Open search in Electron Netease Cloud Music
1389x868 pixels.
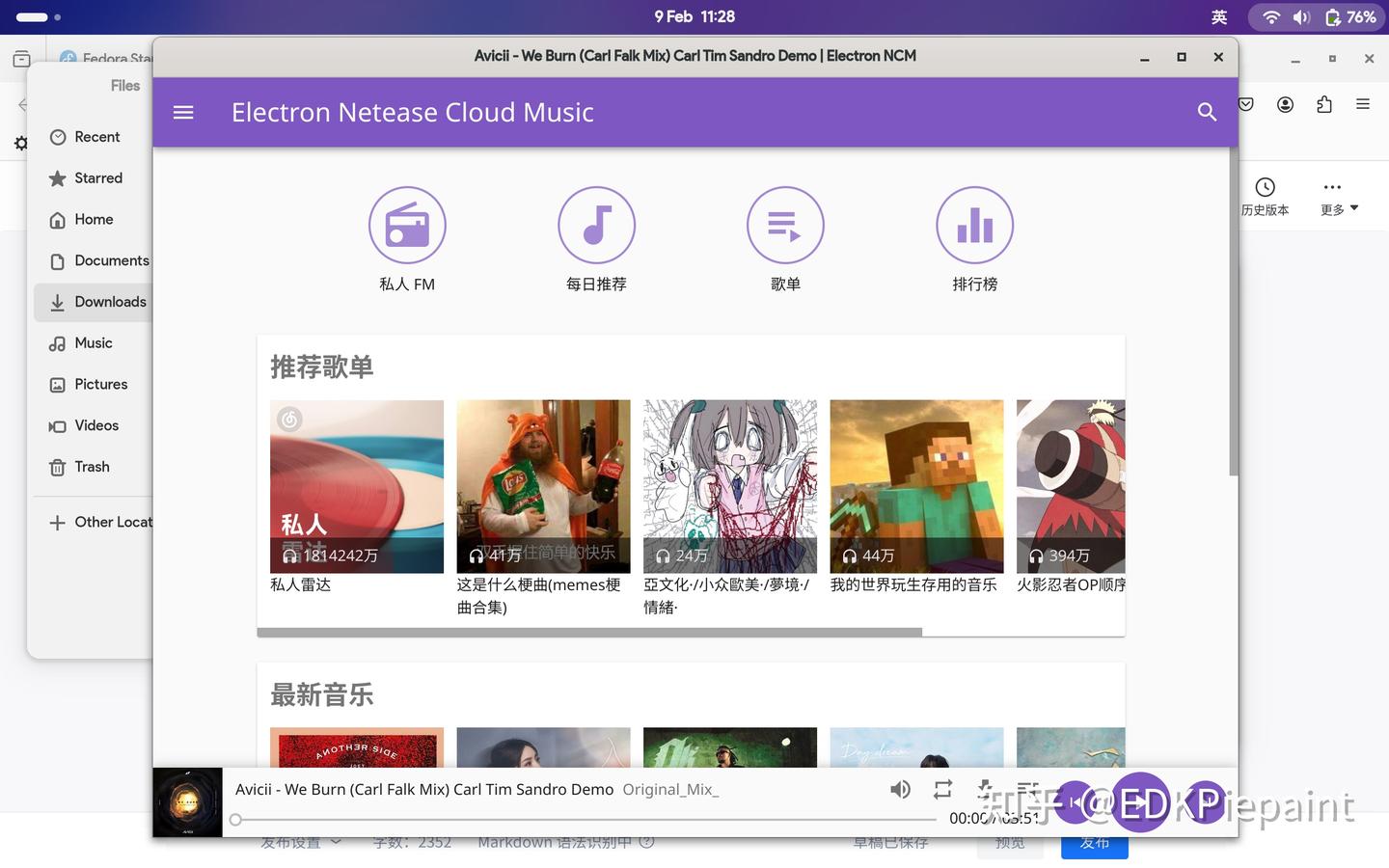click(1207, 112)
